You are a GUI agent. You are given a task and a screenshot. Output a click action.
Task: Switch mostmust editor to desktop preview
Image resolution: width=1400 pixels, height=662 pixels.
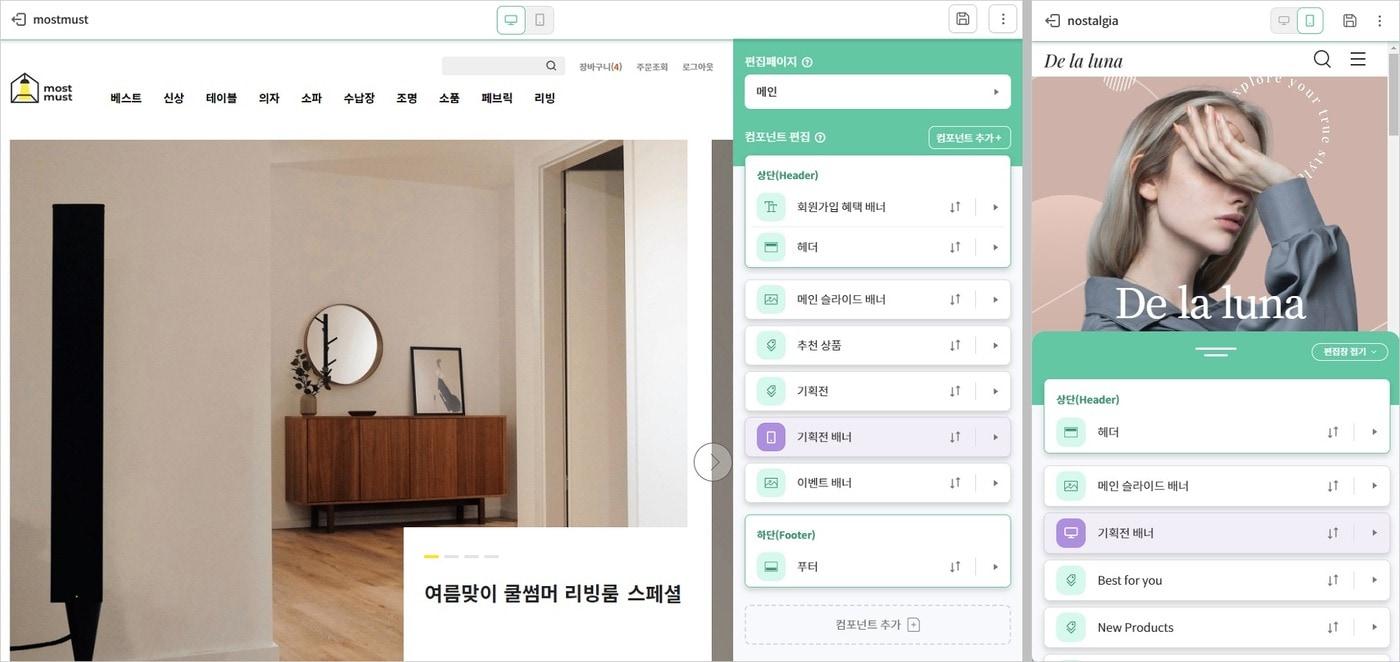point(511,20)
